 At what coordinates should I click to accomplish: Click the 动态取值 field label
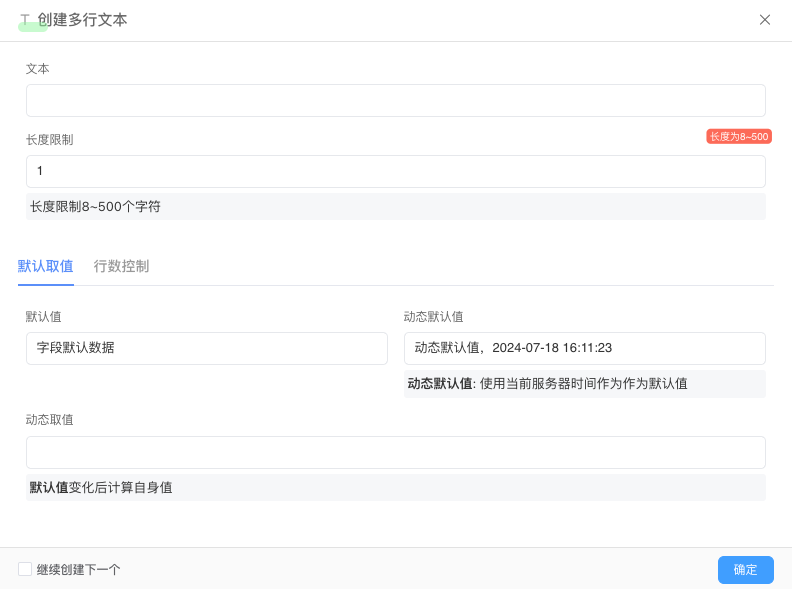49,420
